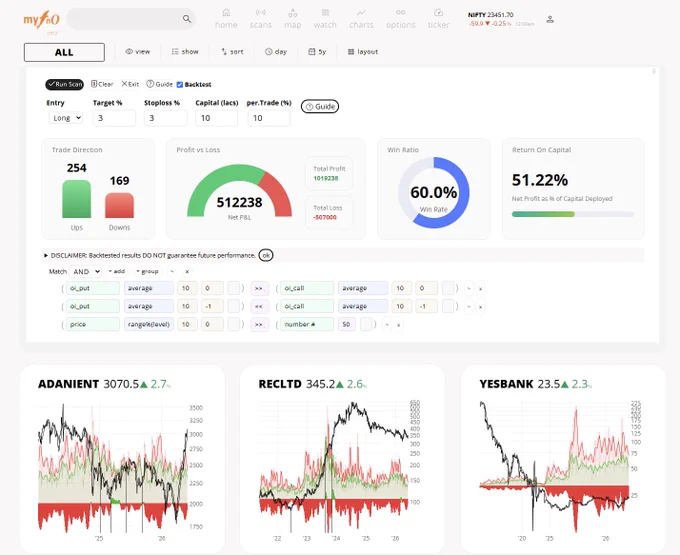680x555 pixels.
Task: Toggle the price row's tilde icon
Action: click(386, 325)
